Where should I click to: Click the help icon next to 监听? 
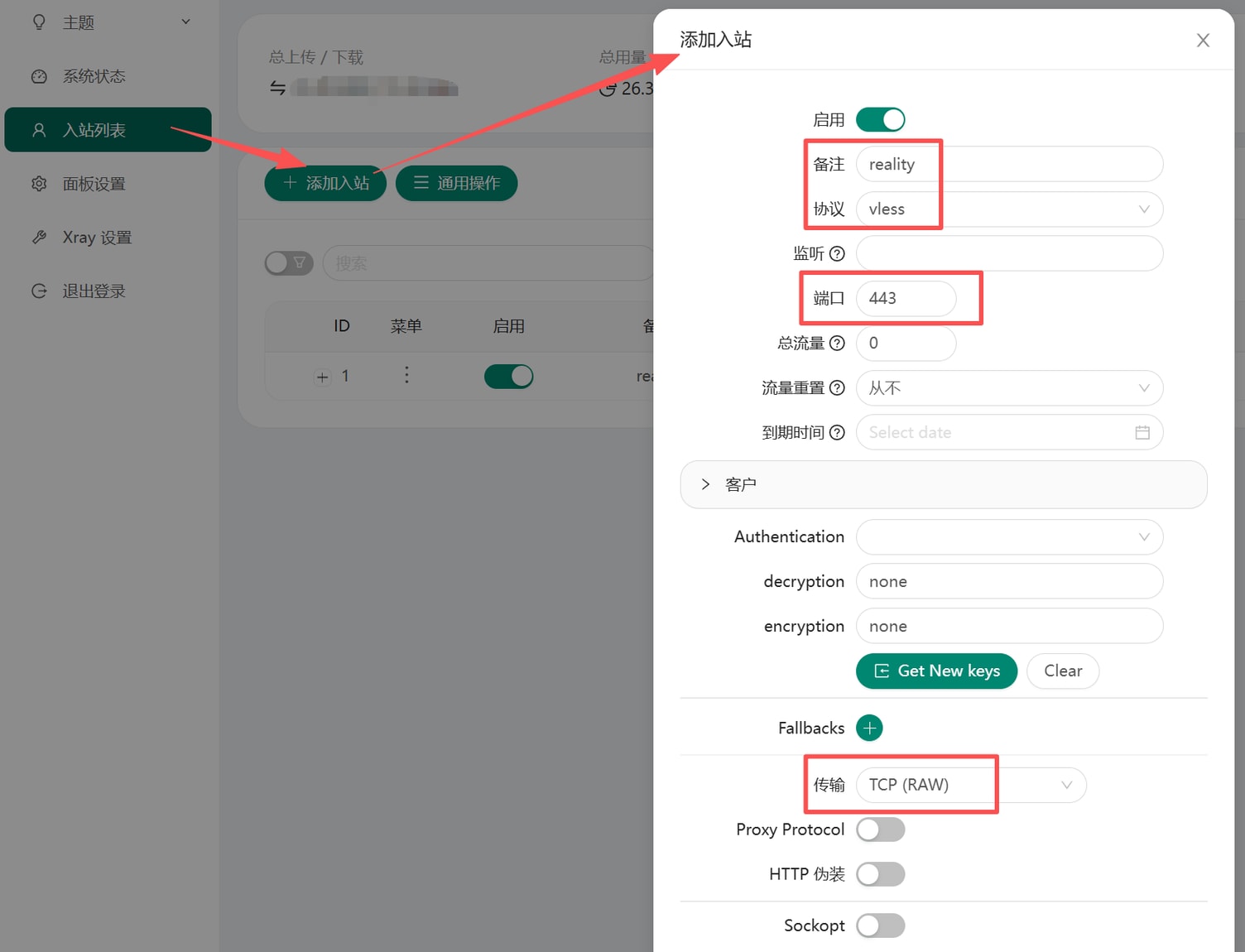tap(837, 253)
